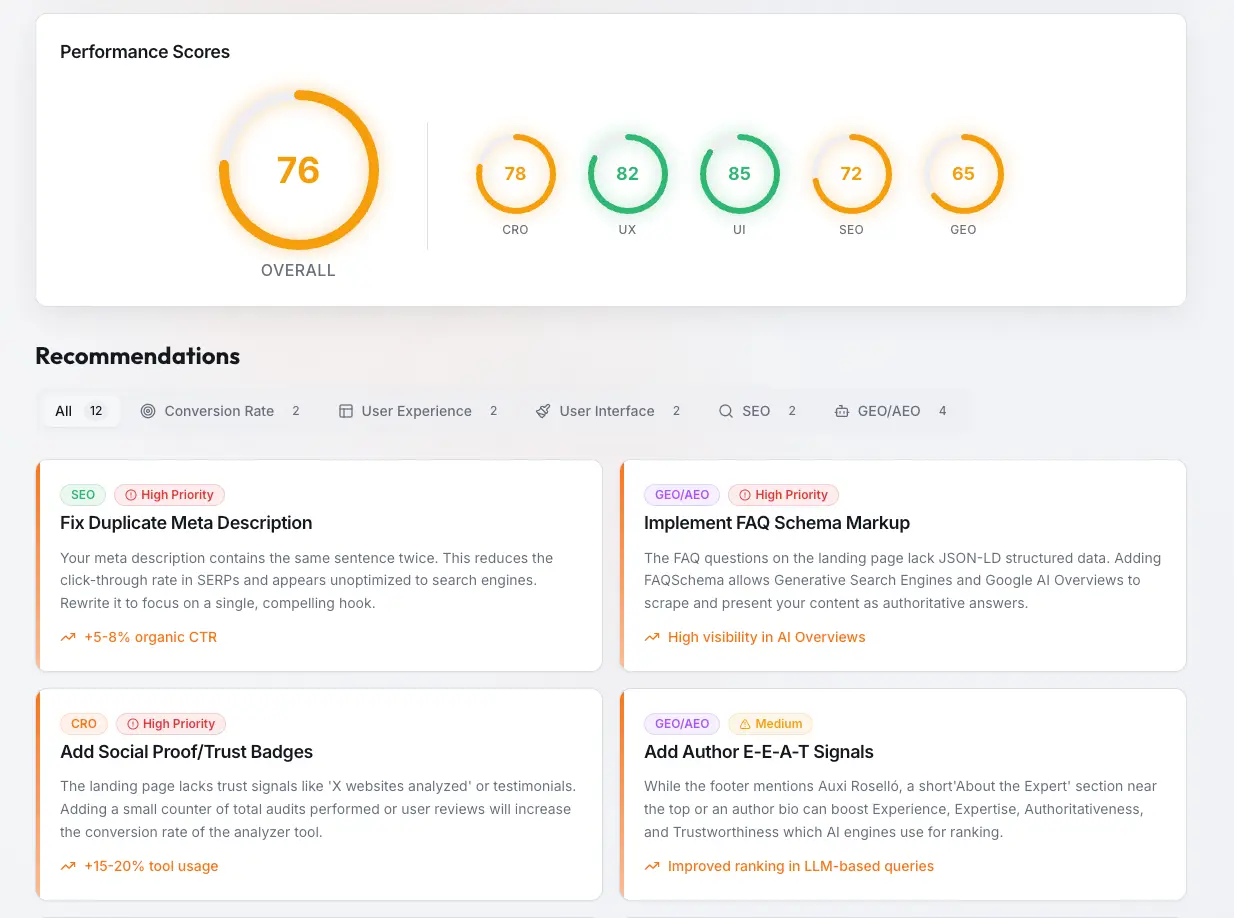Click the robot icon beside GEO/AEO

pyautogui.click(x=841, y=411)
